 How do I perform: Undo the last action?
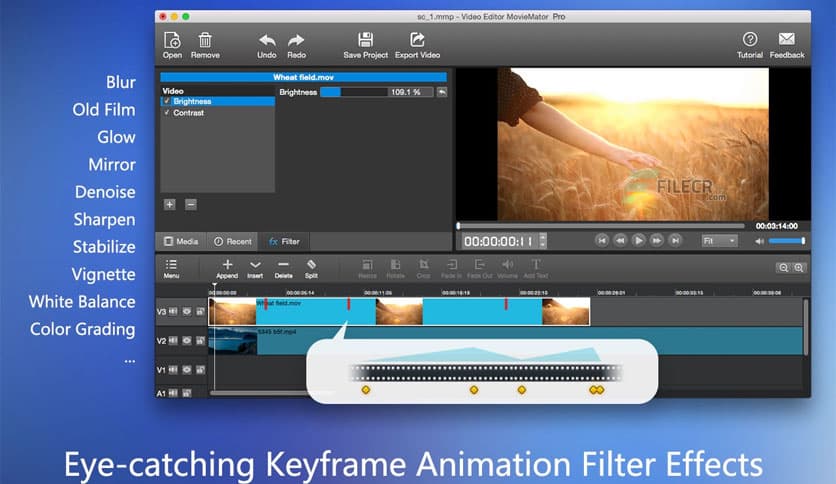pos(267,45)
